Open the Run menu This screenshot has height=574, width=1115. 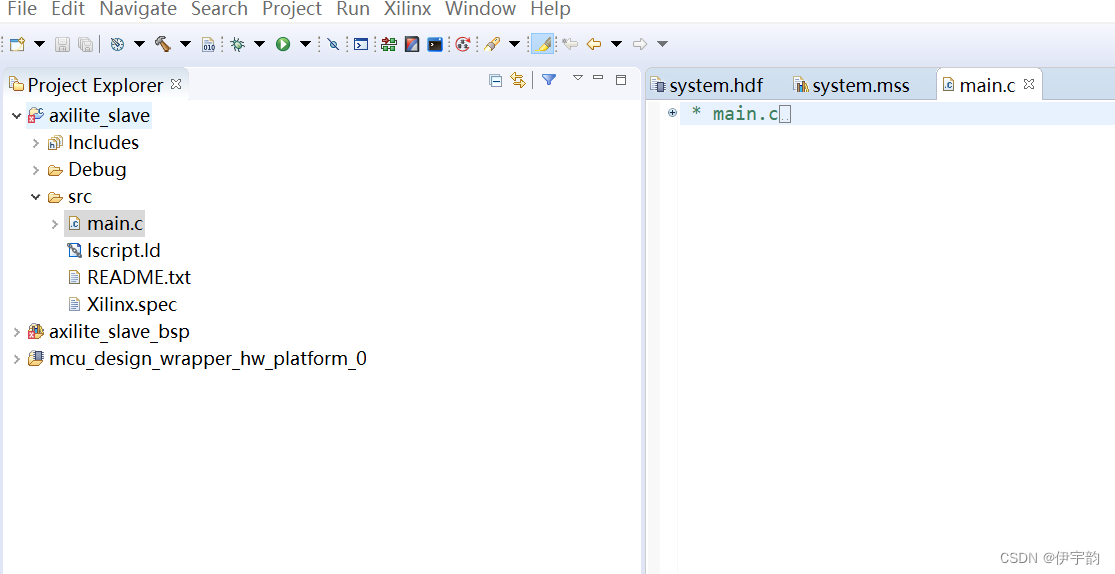click(353, 9)
